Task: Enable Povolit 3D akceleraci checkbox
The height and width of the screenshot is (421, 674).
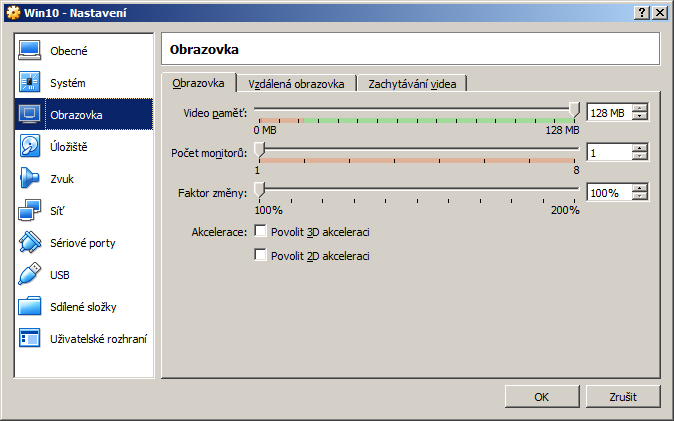Action: coord(261,232)
